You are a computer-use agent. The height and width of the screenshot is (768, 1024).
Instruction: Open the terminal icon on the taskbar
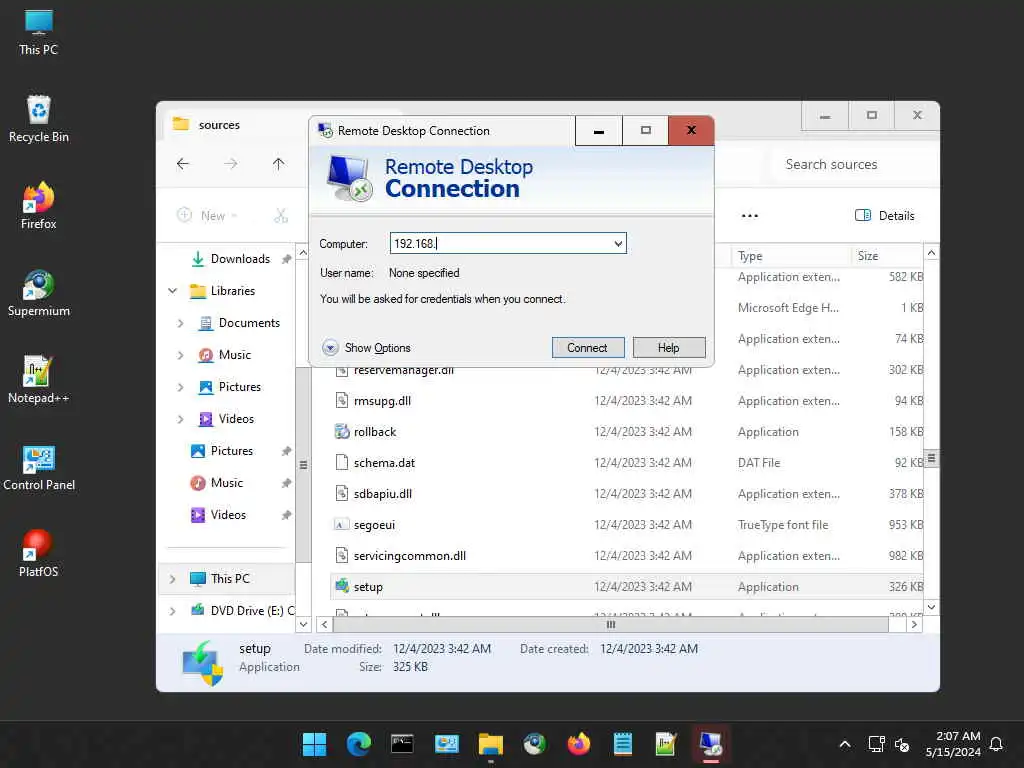tap(402, 744)
